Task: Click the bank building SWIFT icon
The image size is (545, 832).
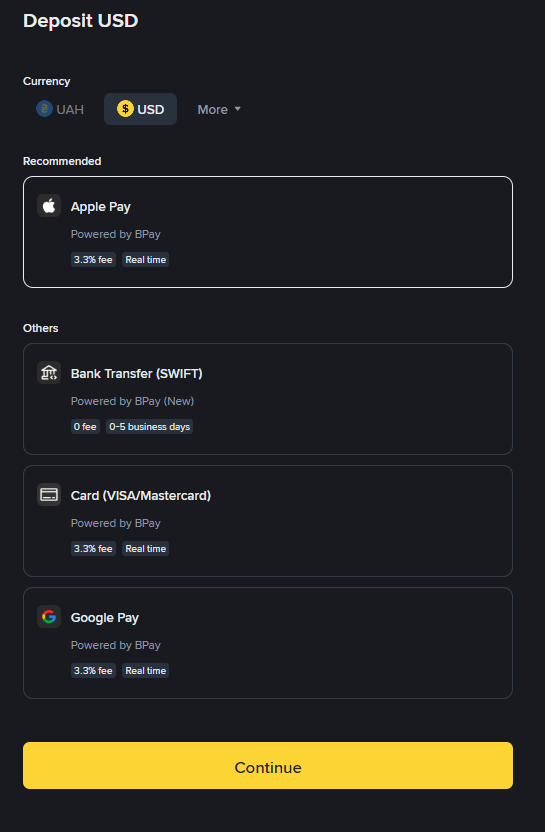Action: coord(49,372)
